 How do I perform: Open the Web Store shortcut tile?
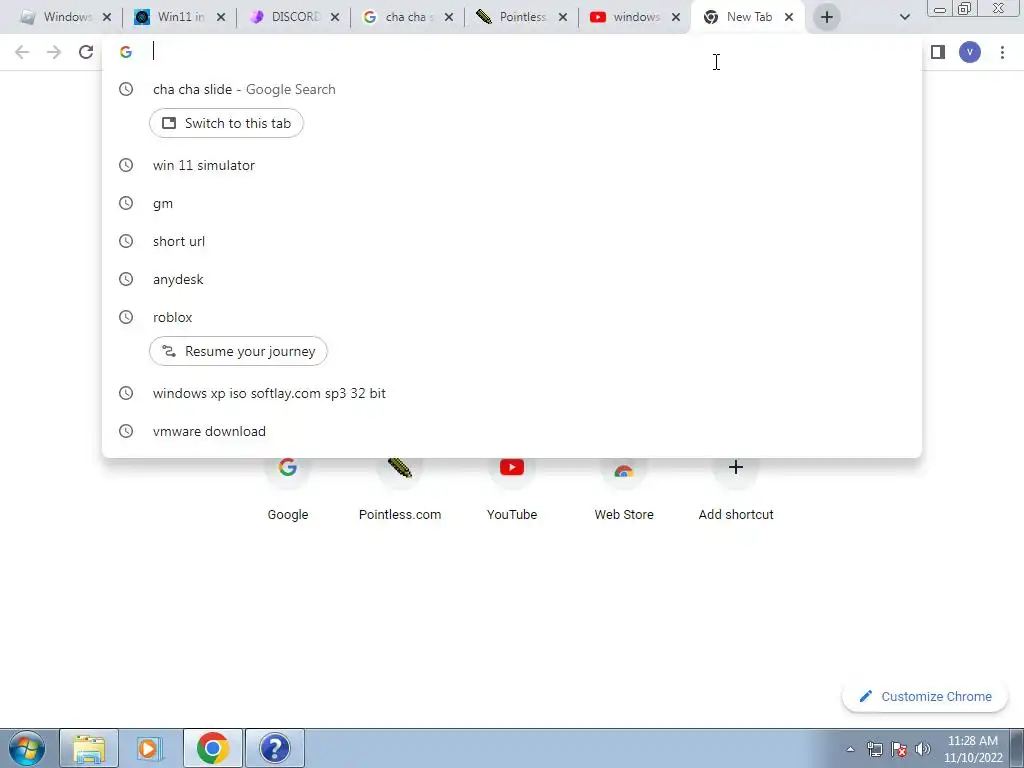coord(624,488)
